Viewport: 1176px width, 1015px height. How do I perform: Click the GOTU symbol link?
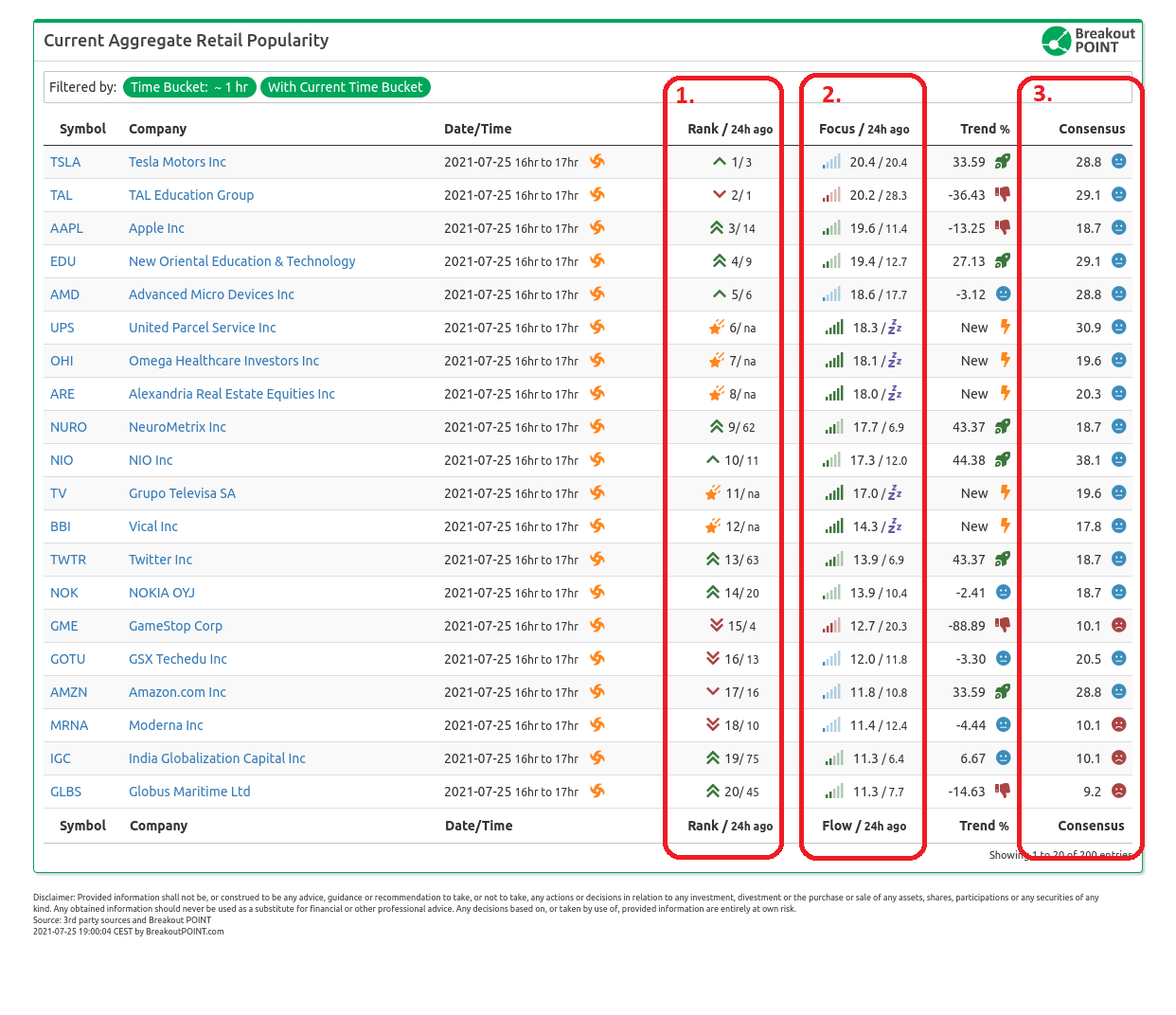point(67,659)
